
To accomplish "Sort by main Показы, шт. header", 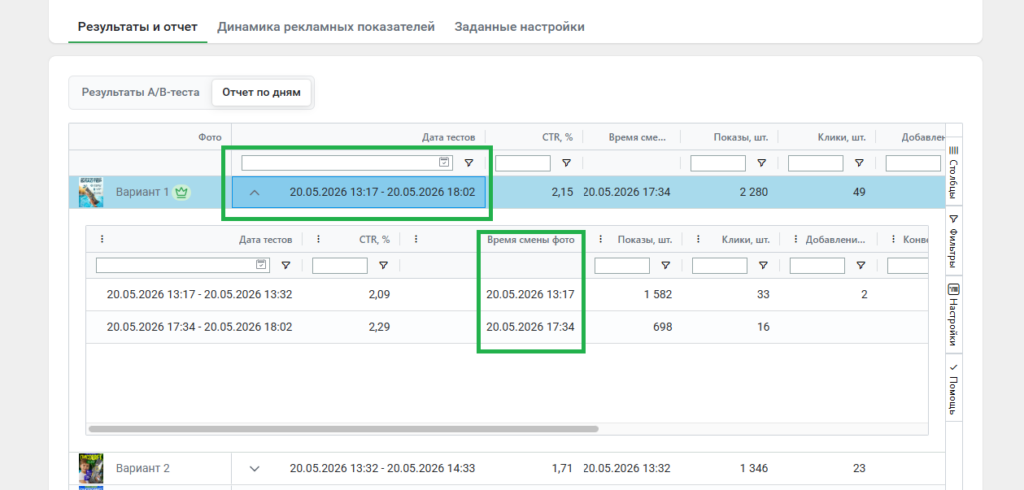I will 741,137.
